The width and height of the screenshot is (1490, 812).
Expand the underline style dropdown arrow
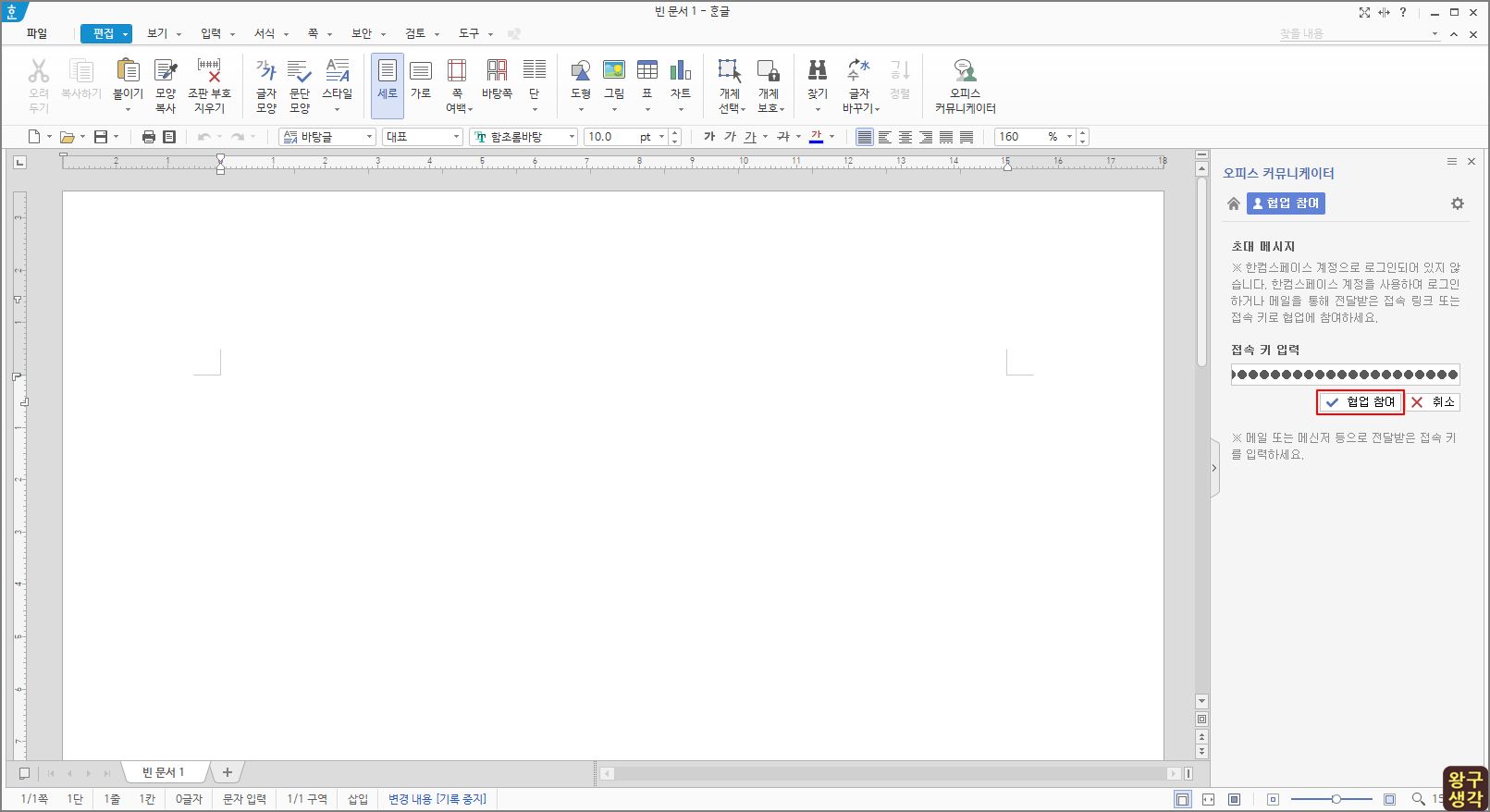[765, 137]
